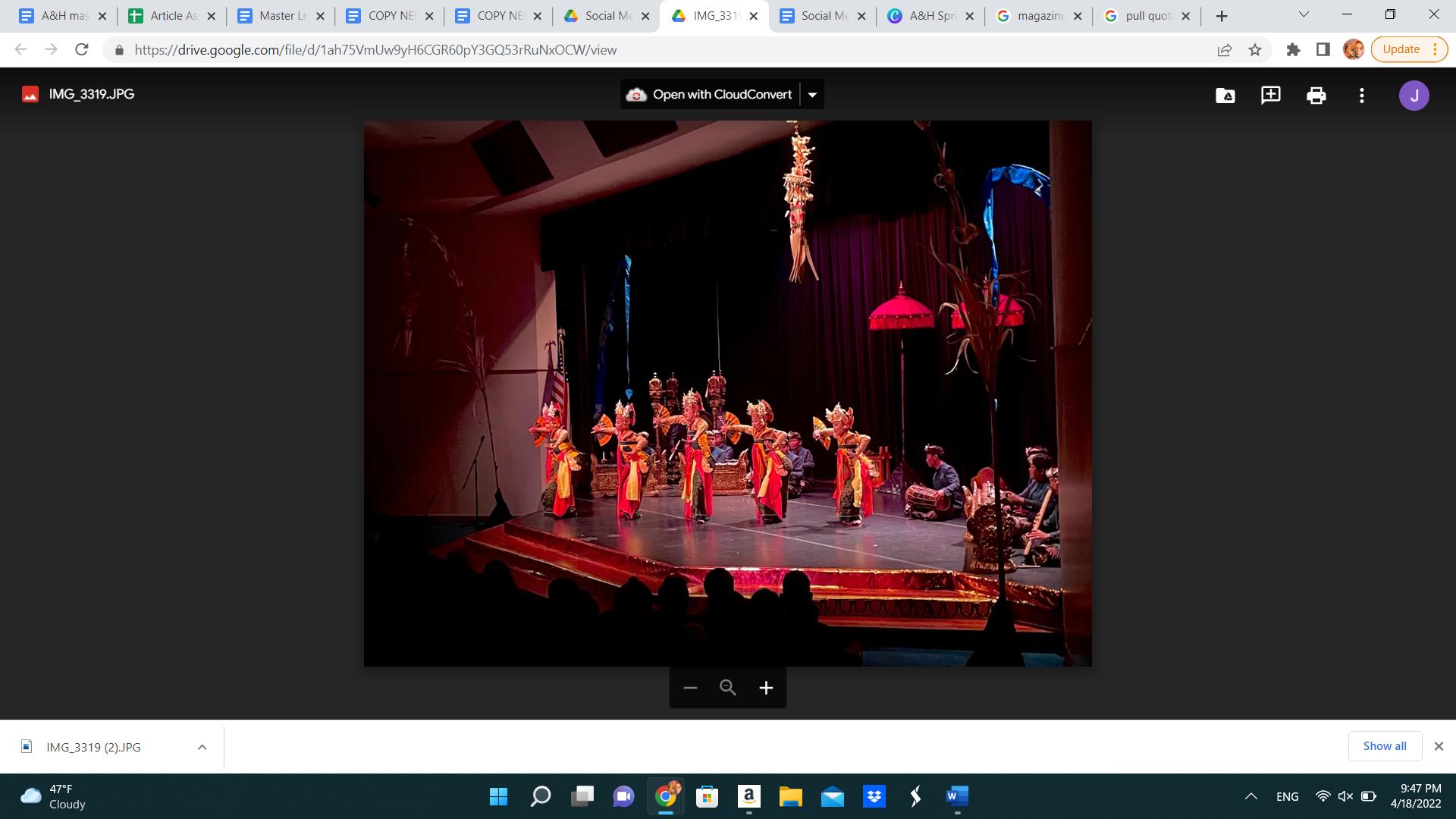Open Microsoft Word from the taskbar
1456x819 pixels.
[x=957, y=796]
